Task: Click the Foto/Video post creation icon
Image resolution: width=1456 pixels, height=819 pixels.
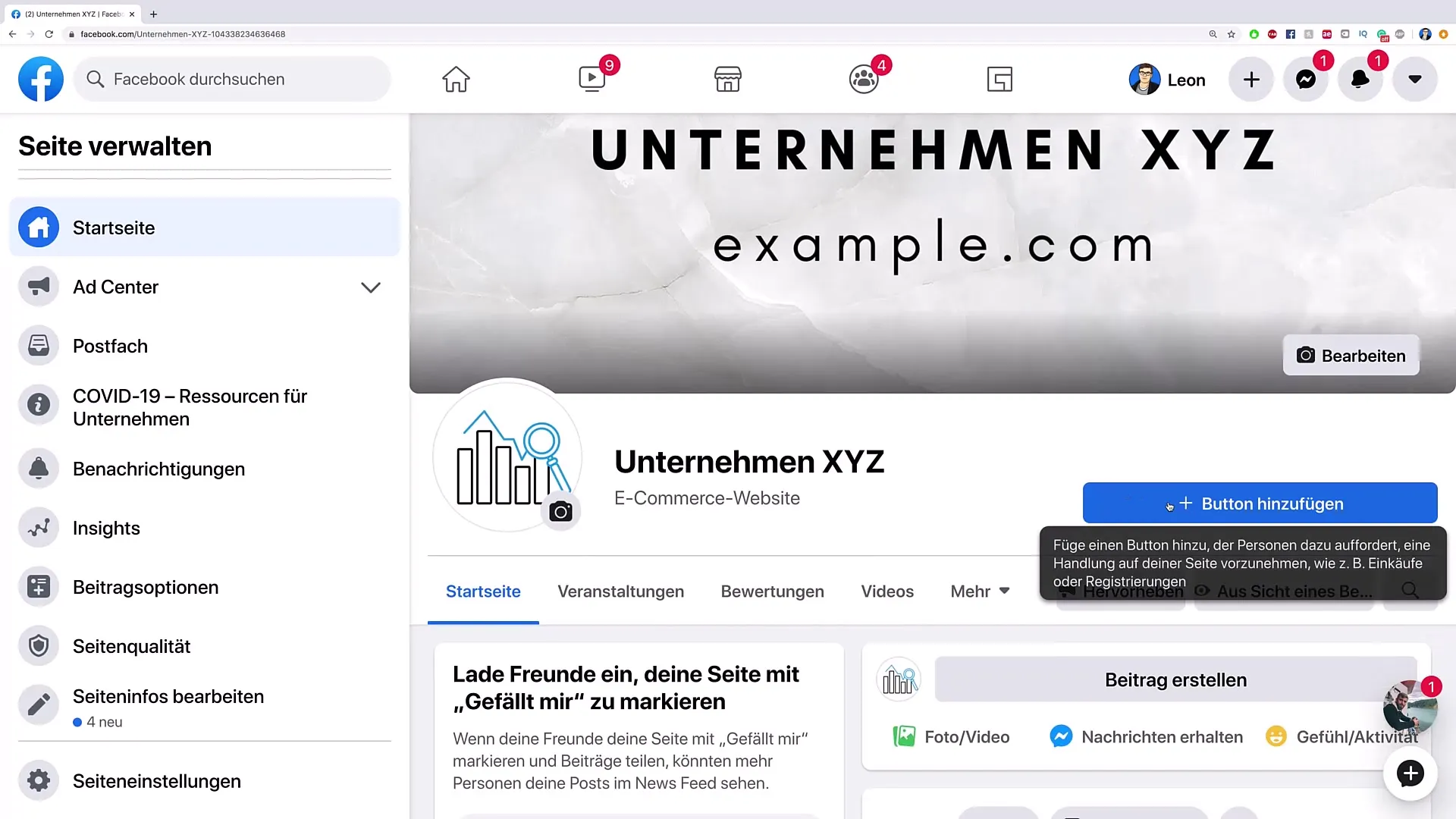Action: coord(903,736)
